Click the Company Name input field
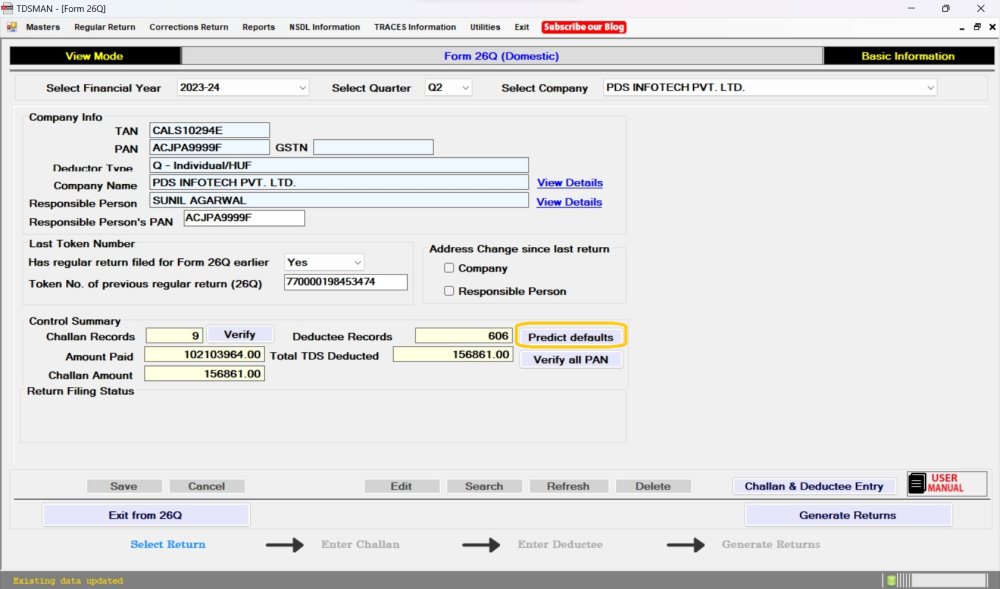Viewport: 1000px width, 589px height. pyautogui.click(x=339, y=182)
